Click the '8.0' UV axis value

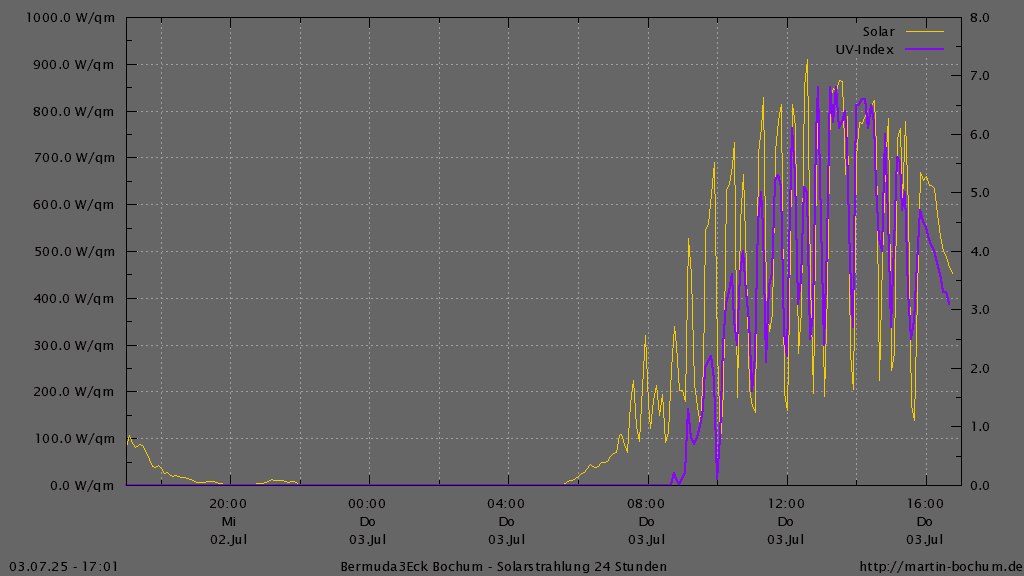tap(980, 18)
